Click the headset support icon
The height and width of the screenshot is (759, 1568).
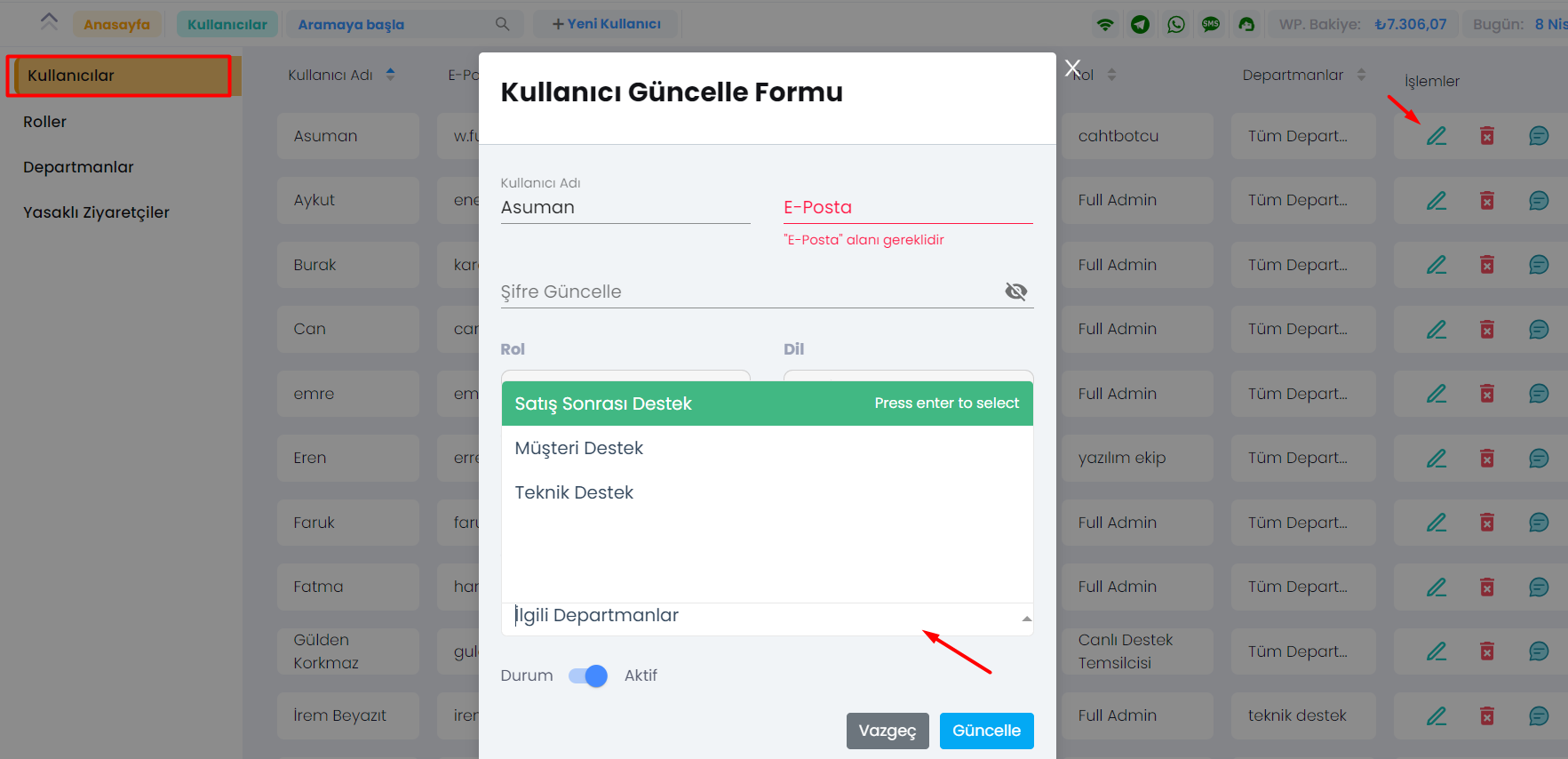tap(1247, 25)
